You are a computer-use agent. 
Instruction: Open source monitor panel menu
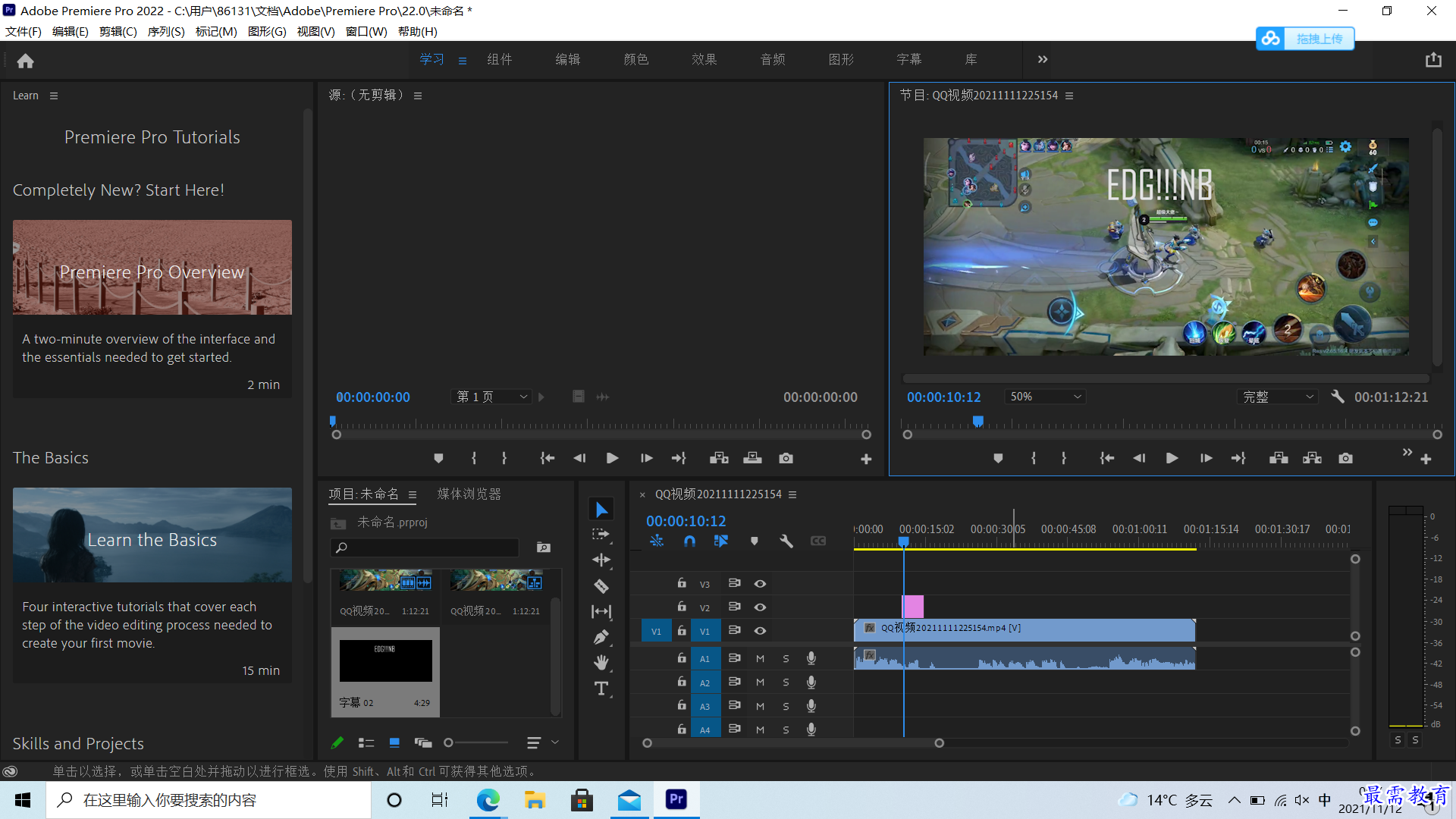coord(418,96)
